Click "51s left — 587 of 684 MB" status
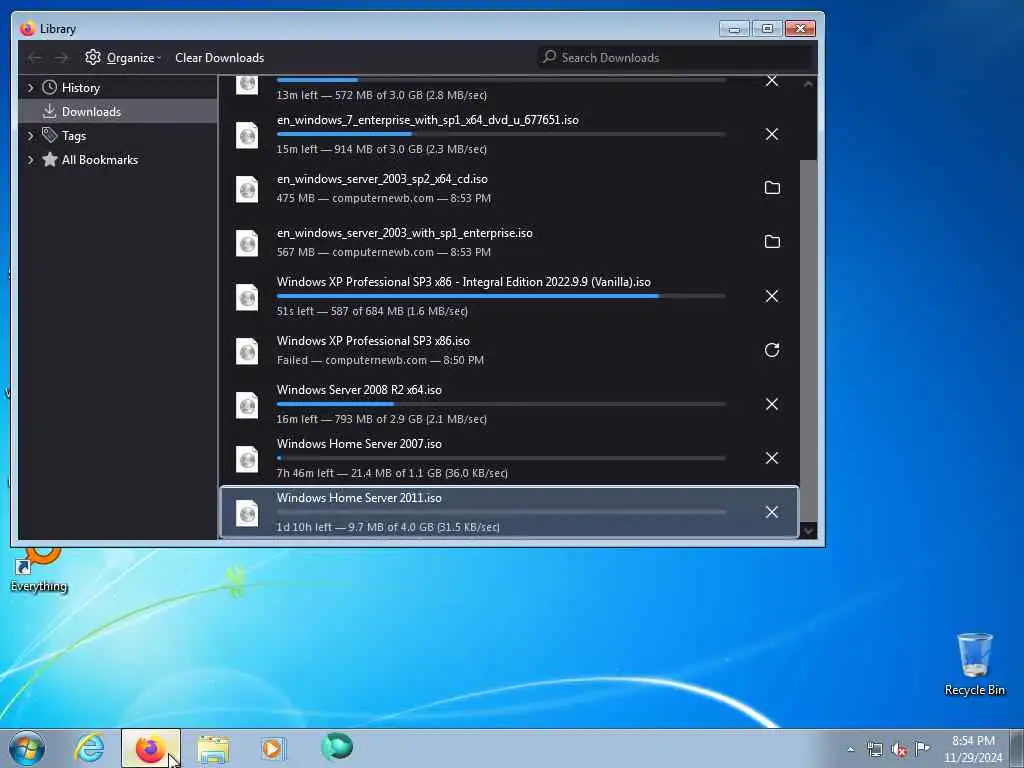This screenshot has height=768, width=1024. click(x=372, y=311)
